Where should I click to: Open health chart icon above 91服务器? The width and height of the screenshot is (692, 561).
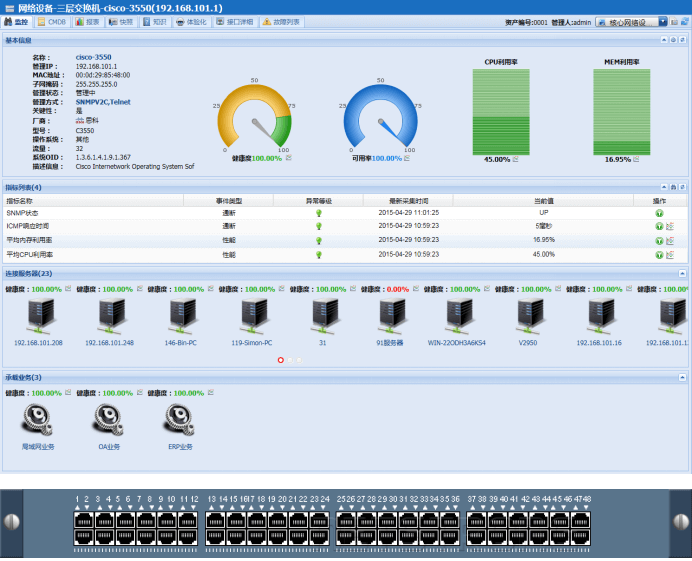416,289
